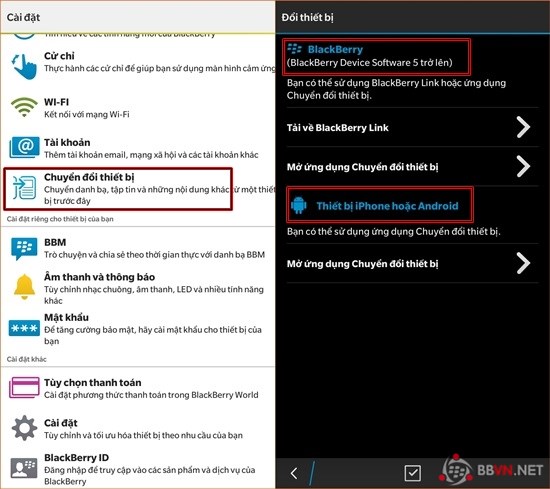Tap the green Wi-Fi signal icon
The height and width of the screenshot is (489, 550).
click(24, 107)
